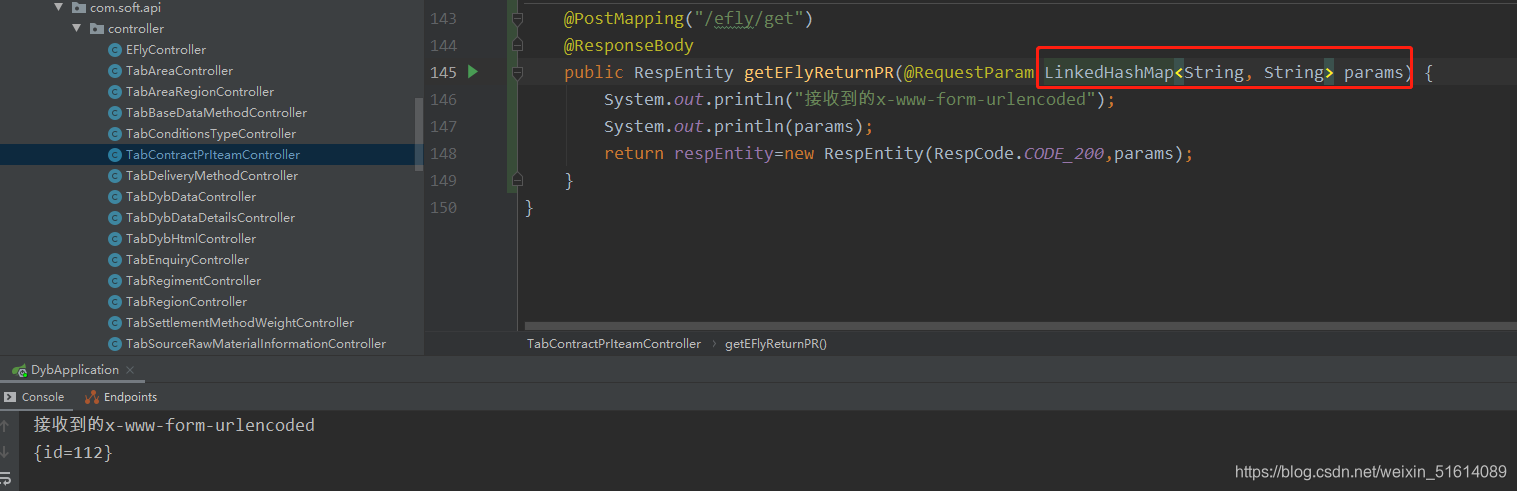
Task: Click LinkedHashMap in the method signature
Action: point(1109,72)
